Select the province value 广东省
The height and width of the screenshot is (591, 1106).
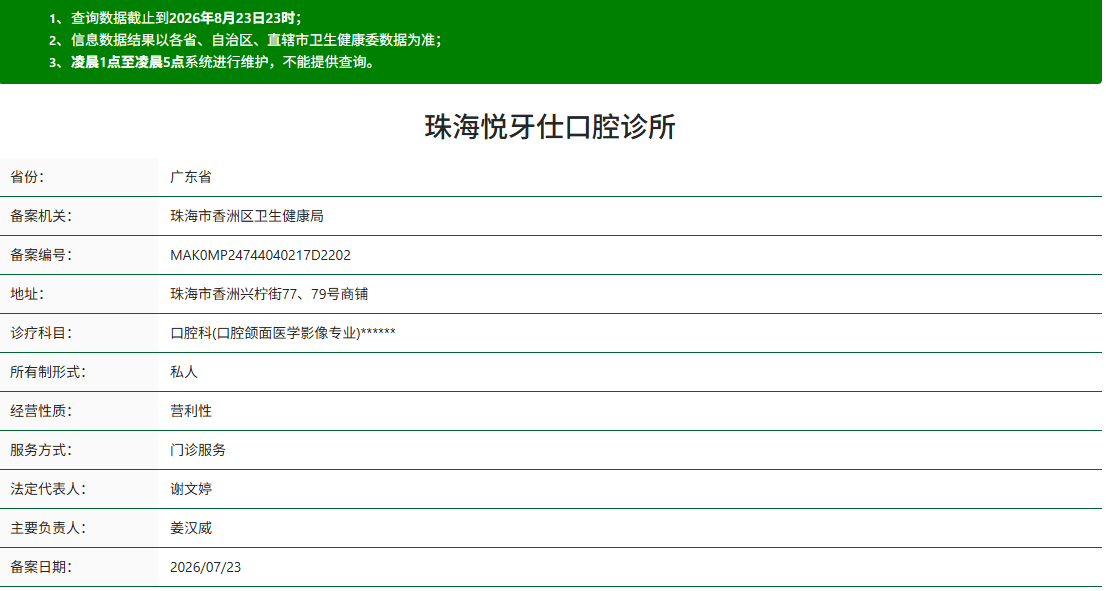[x=190, y=177]
